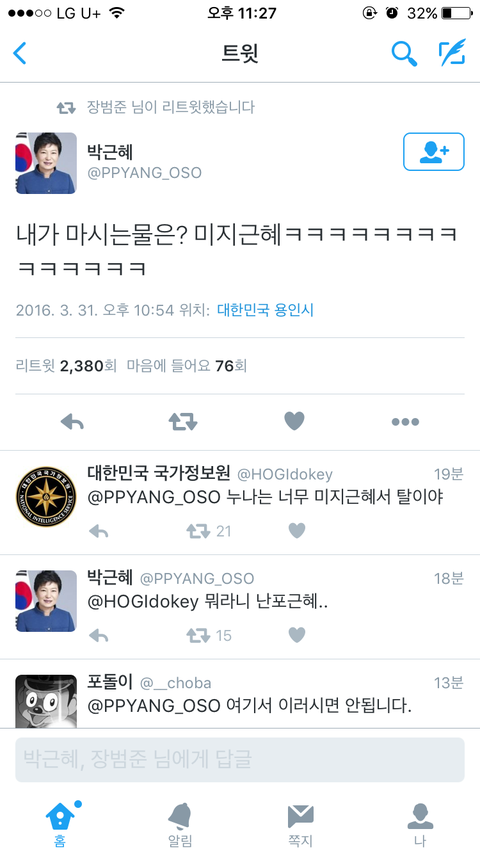This screenshot has width=480, height=854.
Task: Follow @PPYANG_OSO with the add-user button
Action: point(434,151)
